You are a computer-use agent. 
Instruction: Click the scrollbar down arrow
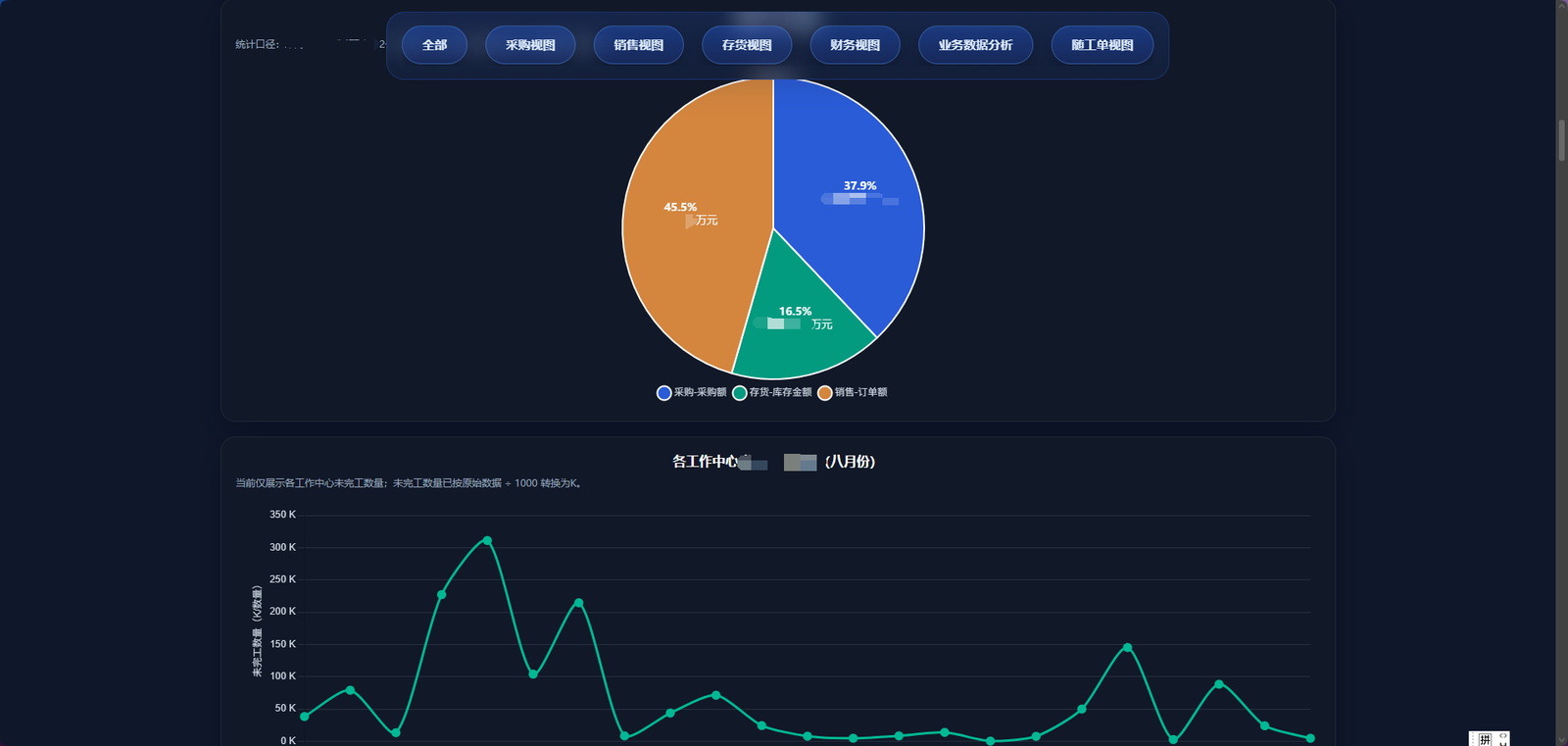tap(1562, 739)
